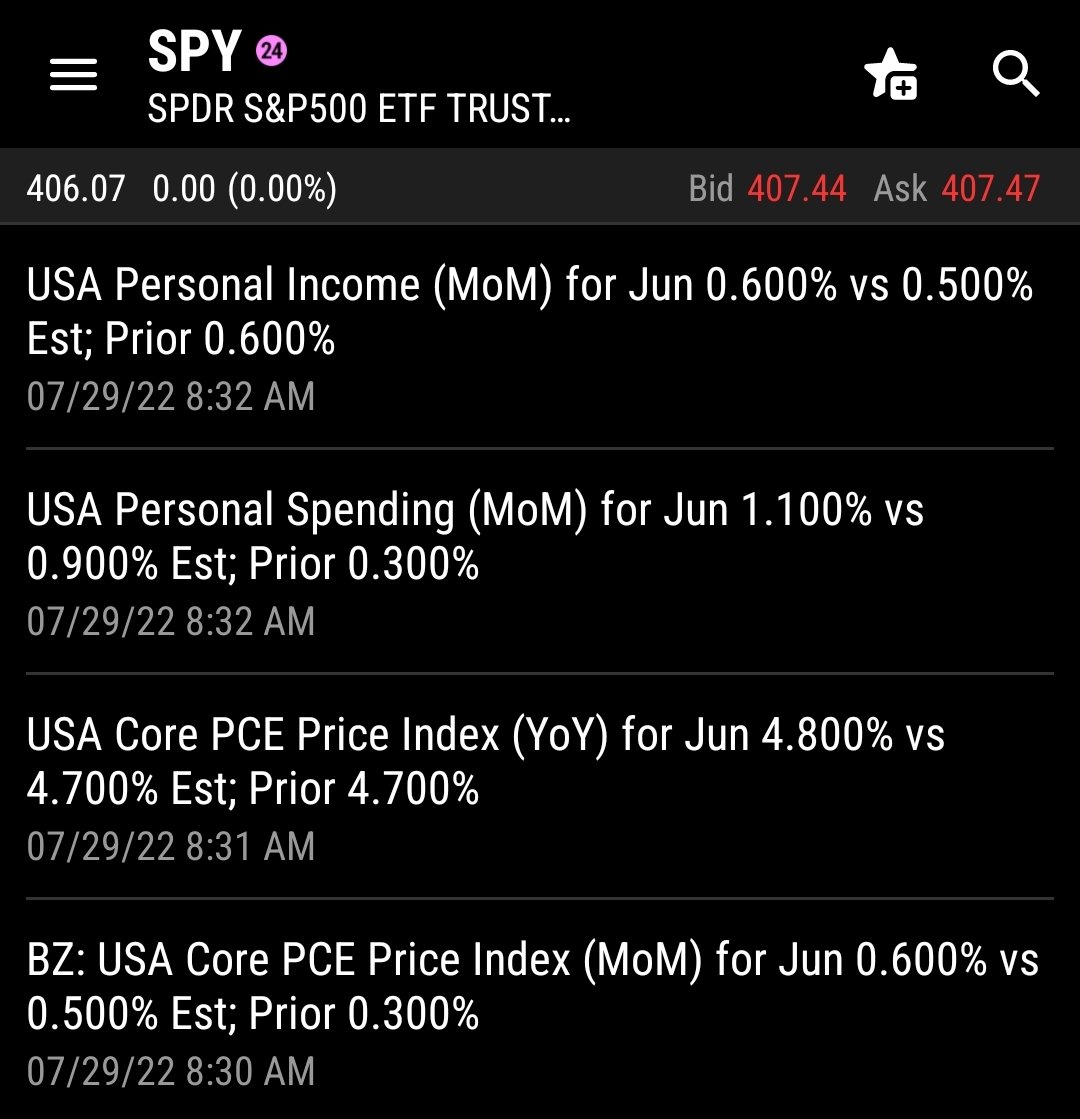This screenshot has height=1119, width=1080.
Task: Tap the SPDR S&P500 ETF TRUST name
Action: point(359,109)
